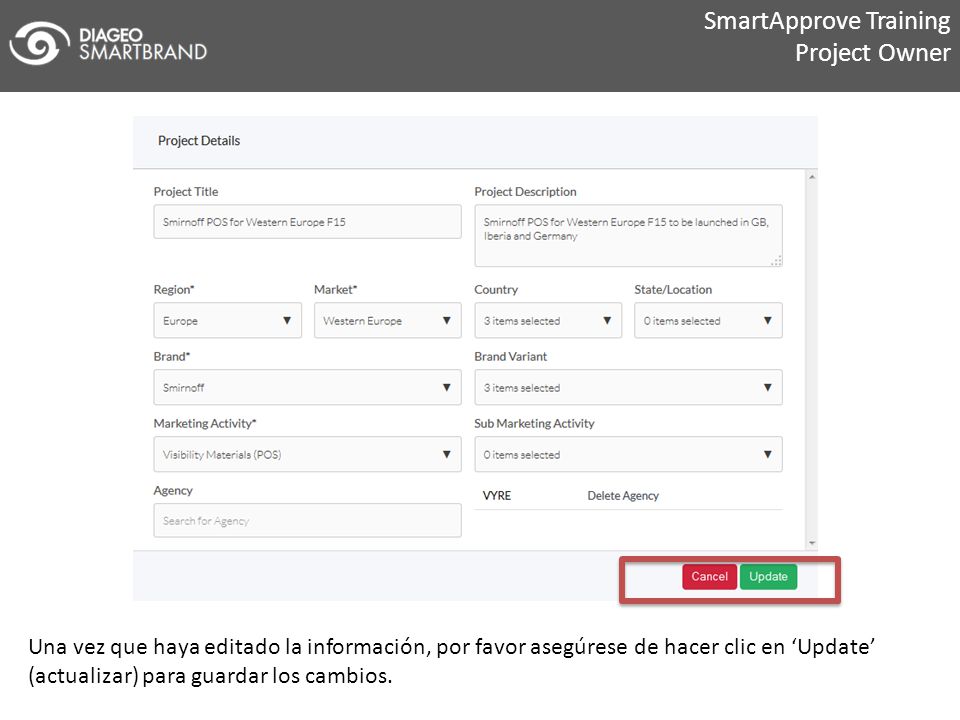Click the scrollbar down arrow

coord(812,543)
